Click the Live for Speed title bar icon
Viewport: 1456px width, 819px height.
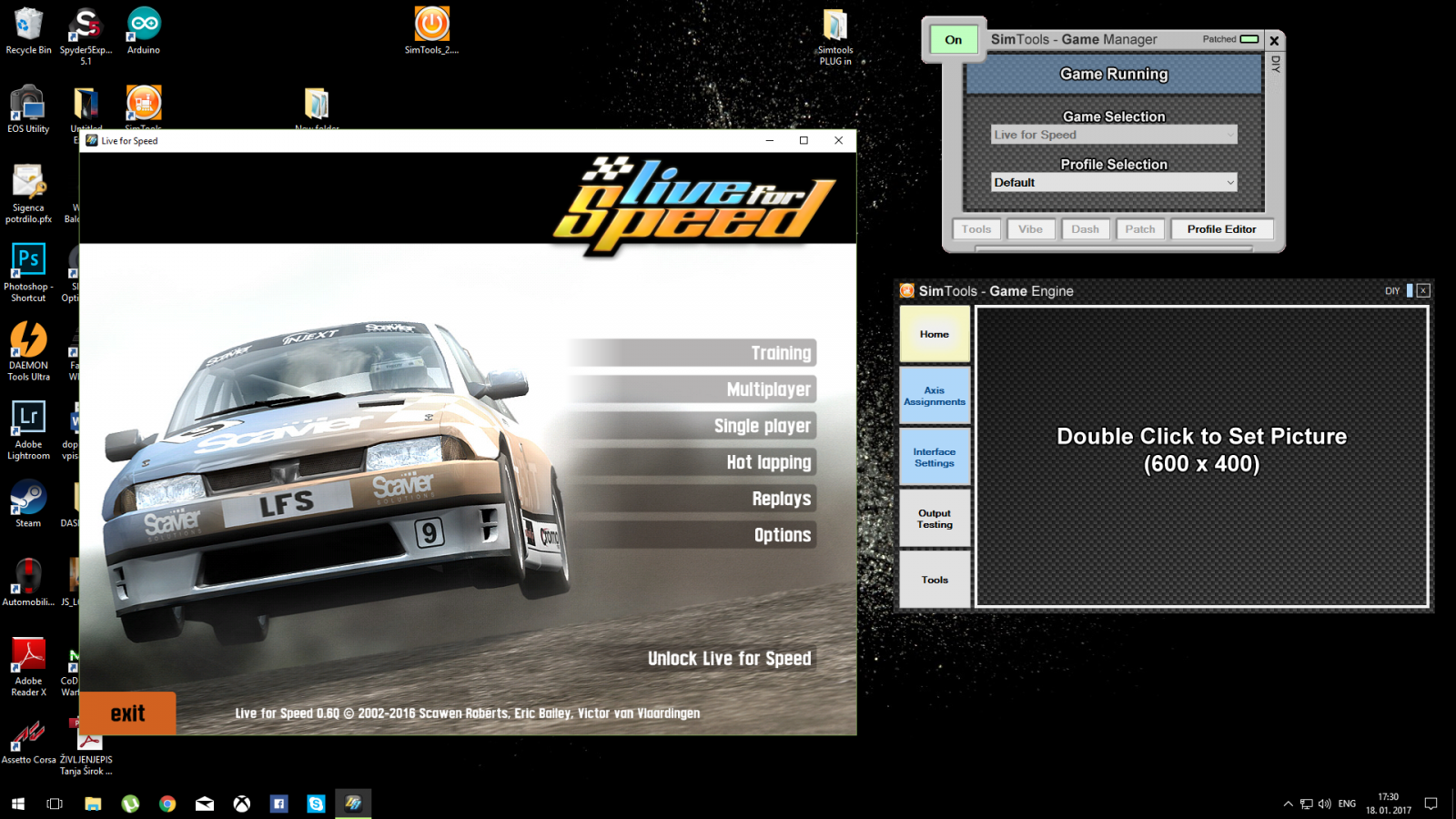(x=92, y=141)
